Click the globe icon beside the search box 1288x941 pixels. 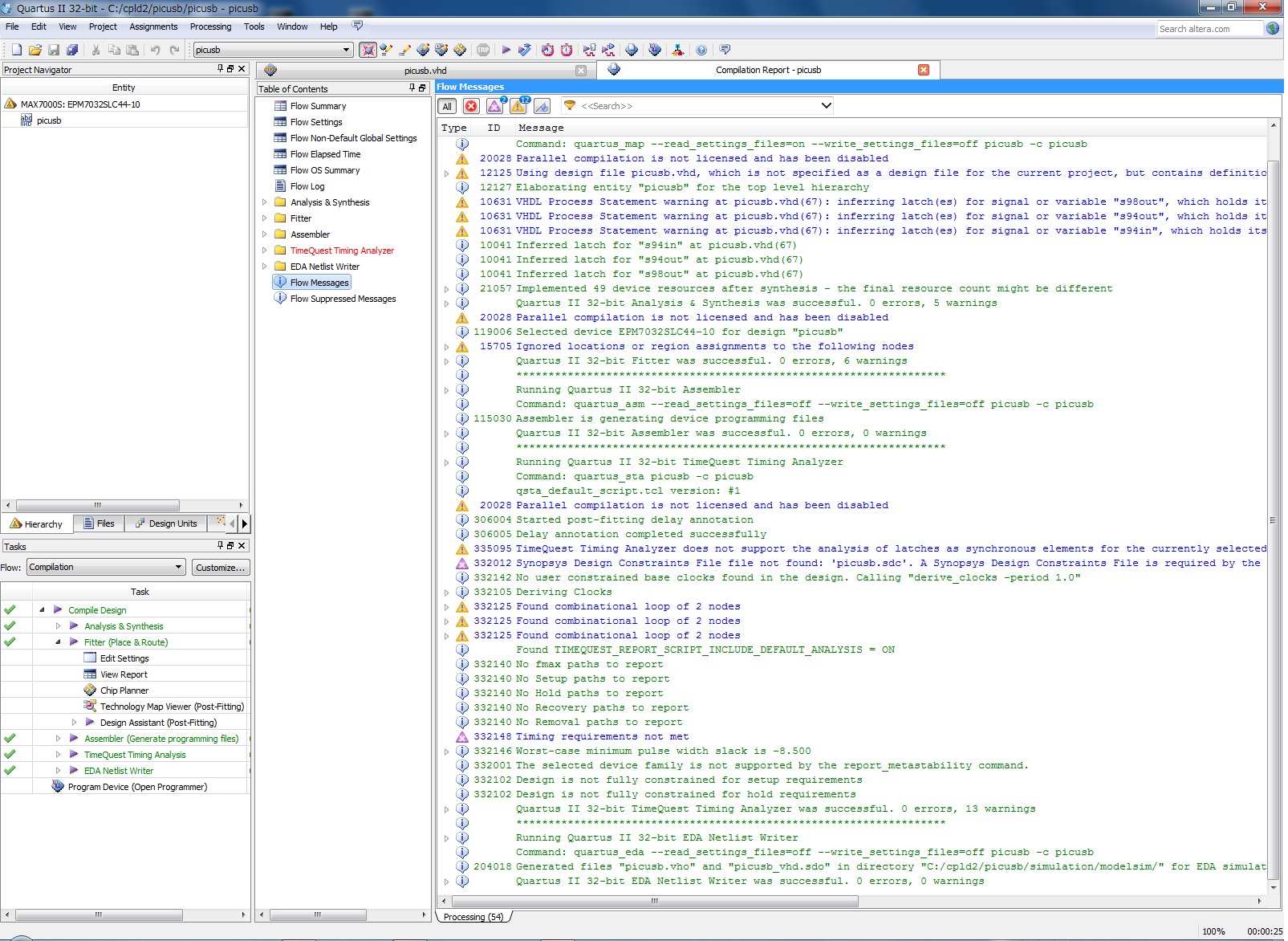pos(1273,28)
